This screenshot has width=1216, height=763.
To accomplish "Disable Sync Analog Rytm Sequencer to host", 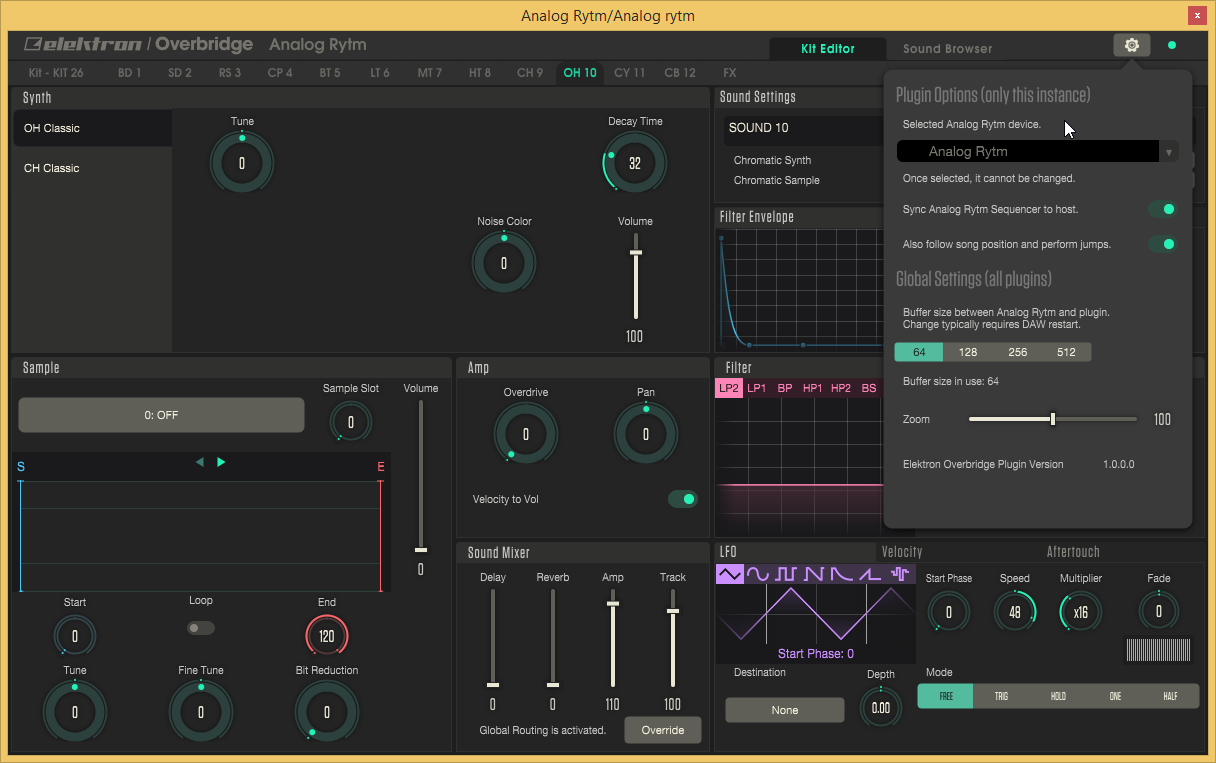I will (x=1161, y=209).
